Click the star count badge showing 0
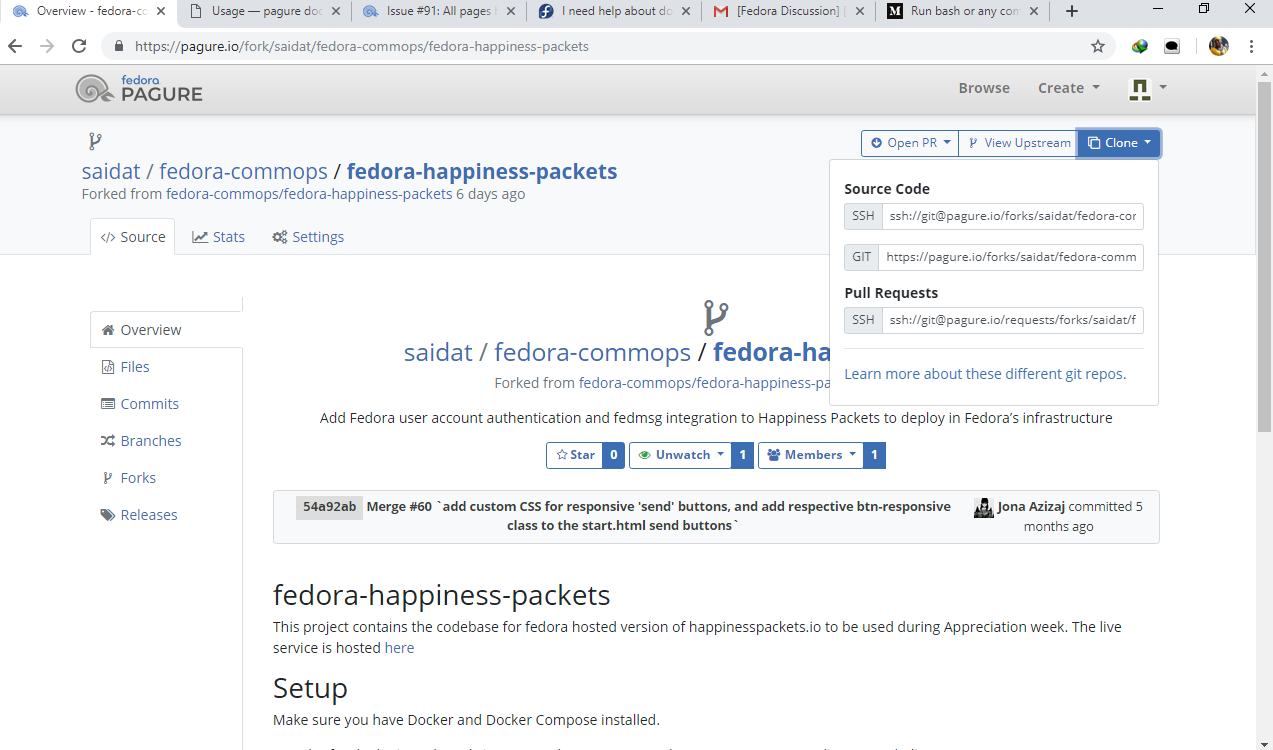Viewport: 1273px width, 750px height. click(614, 455)
